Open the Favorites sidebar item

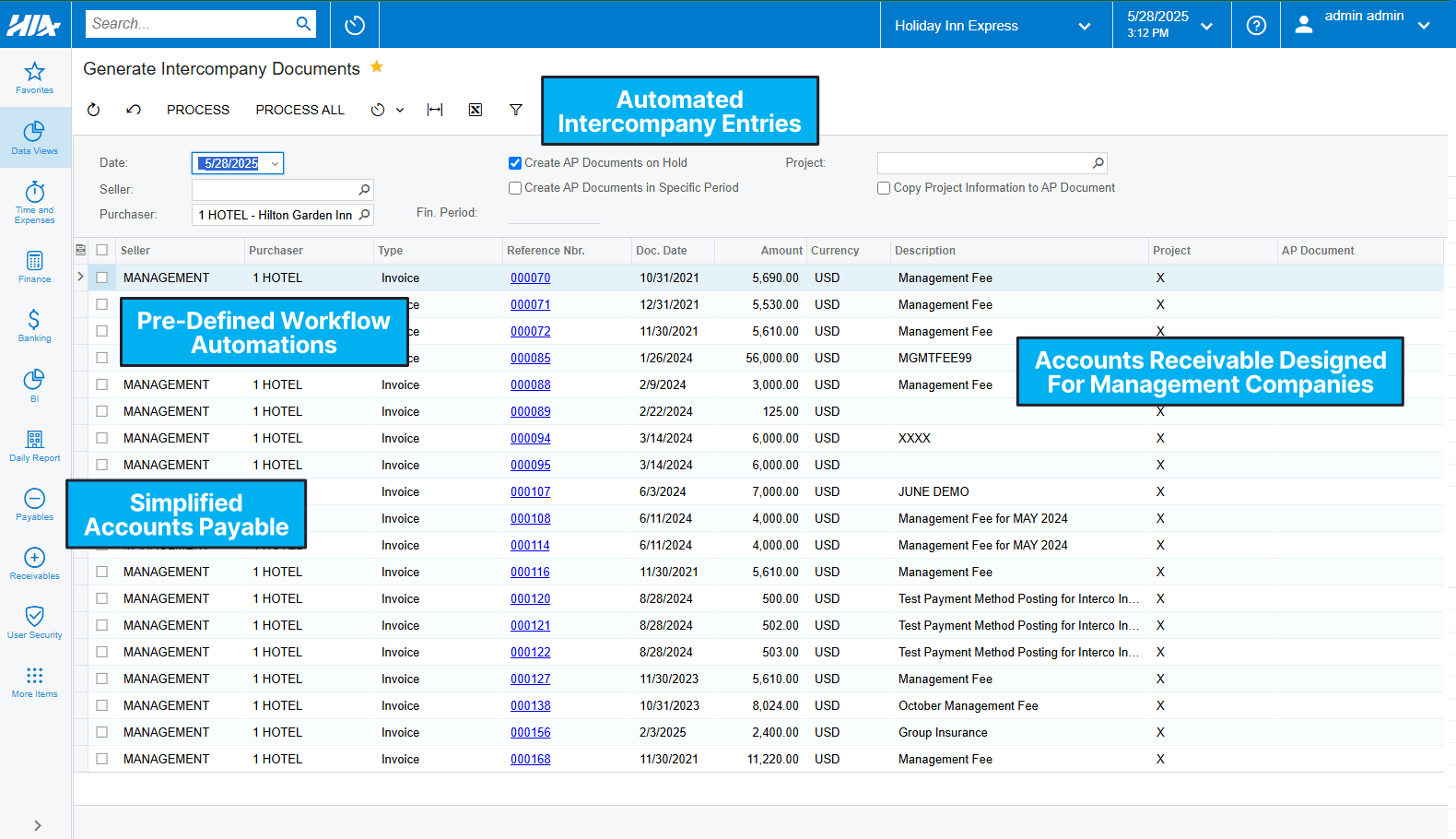click(34, 77)
